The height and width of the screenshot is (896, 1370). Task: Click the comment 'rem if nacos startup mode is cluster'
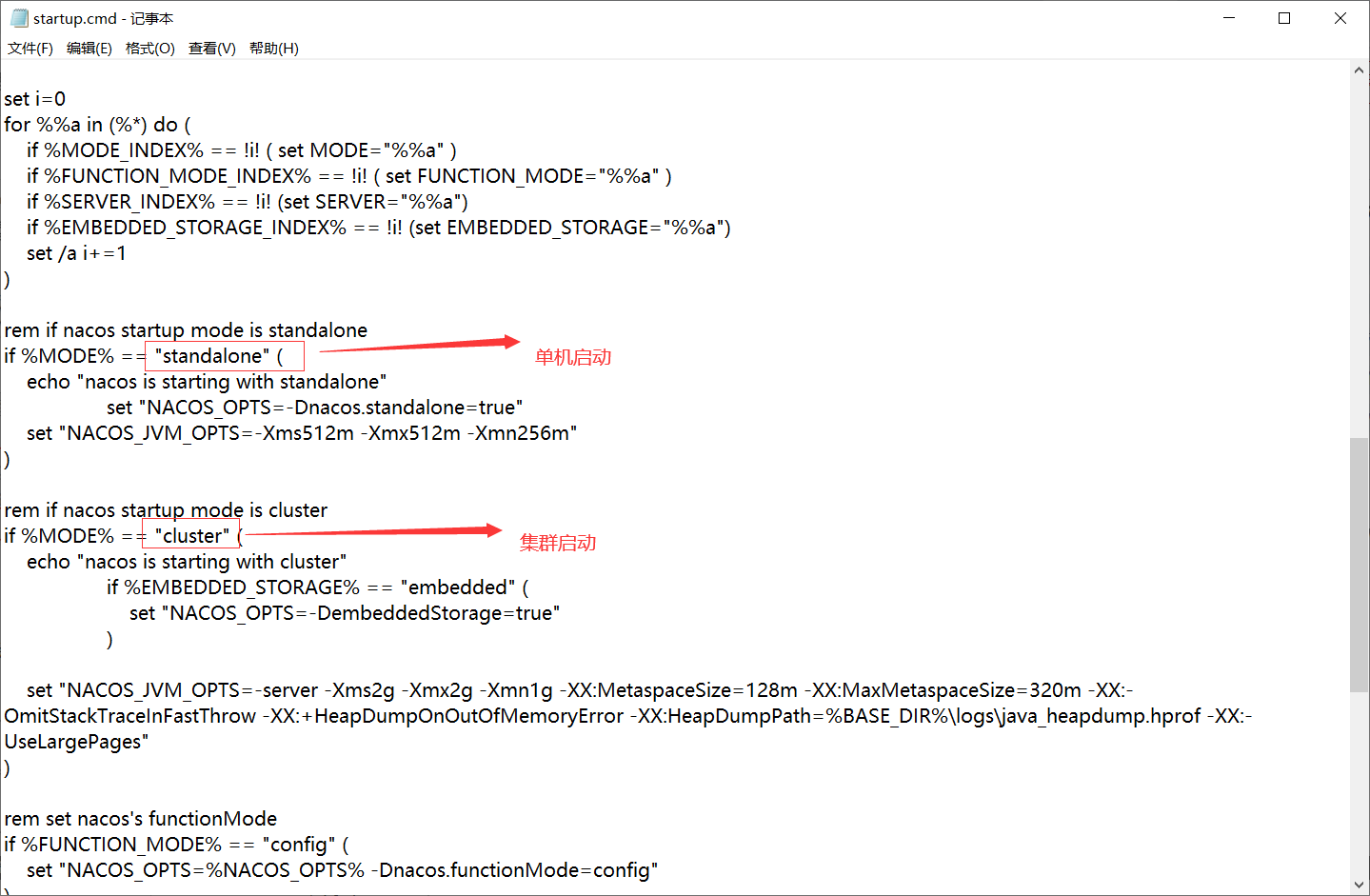166,510
